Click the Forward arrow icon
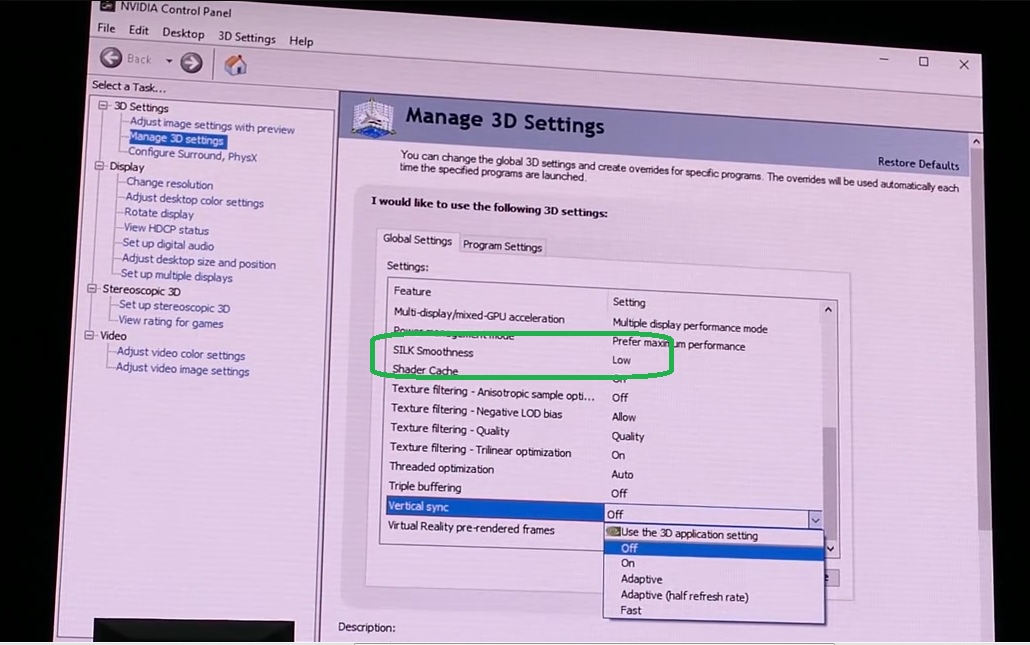 point(191,62)
